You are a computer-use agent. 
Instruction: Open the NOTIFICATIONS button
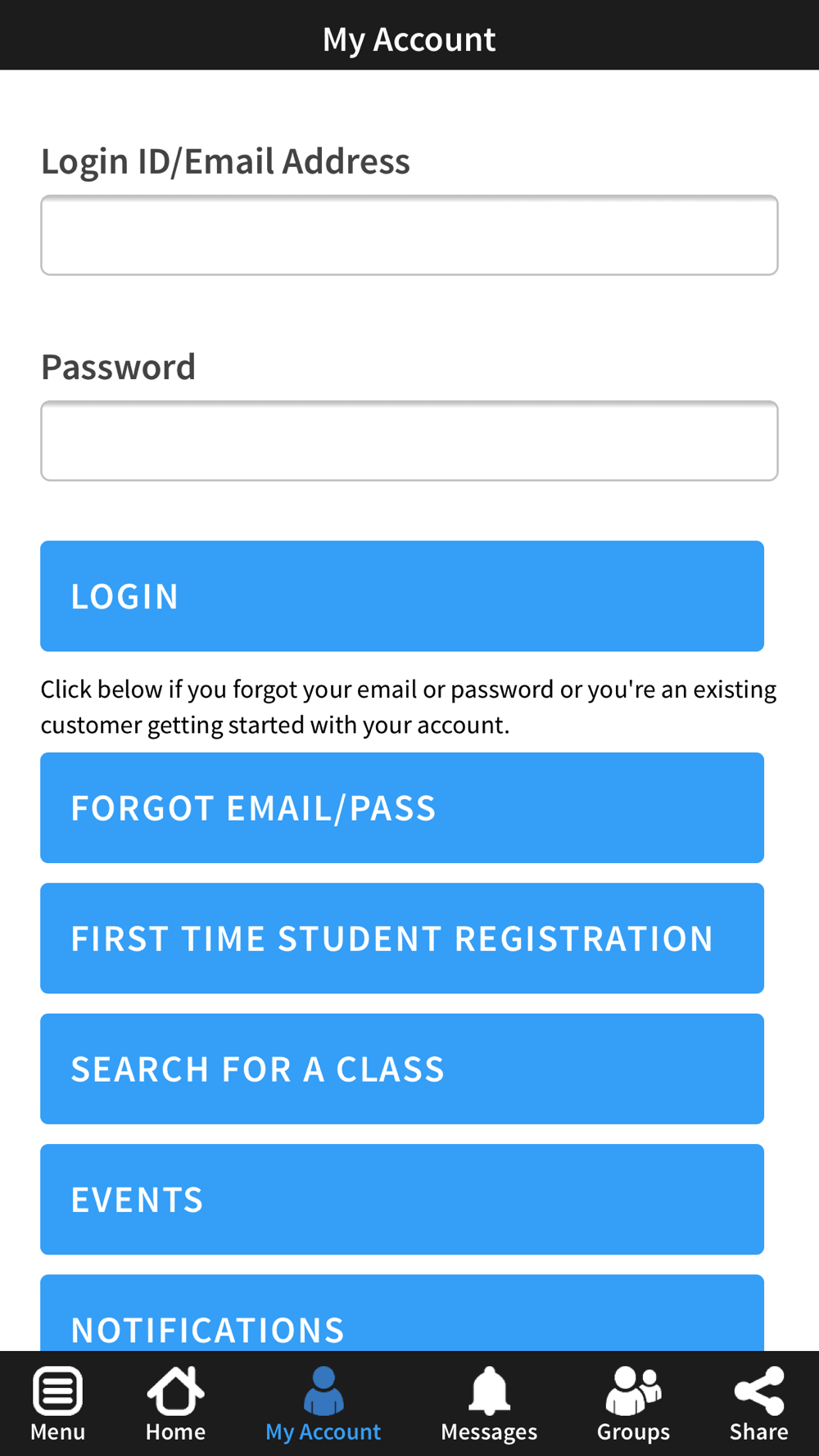(402, 1314)
